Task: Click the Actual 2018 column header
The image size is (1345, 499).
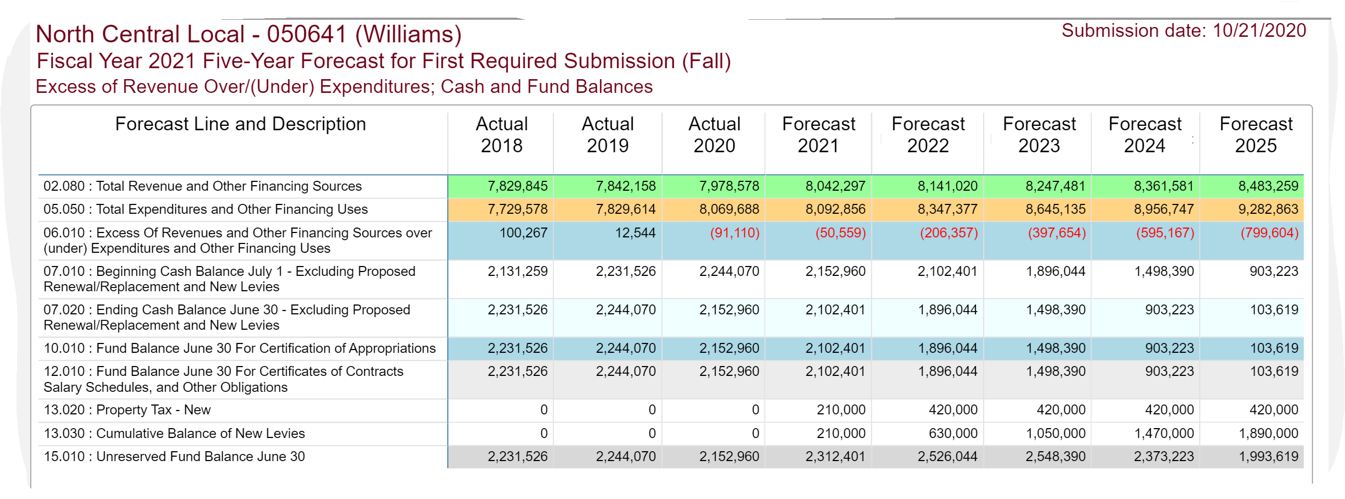Action: tap(501, 135)
